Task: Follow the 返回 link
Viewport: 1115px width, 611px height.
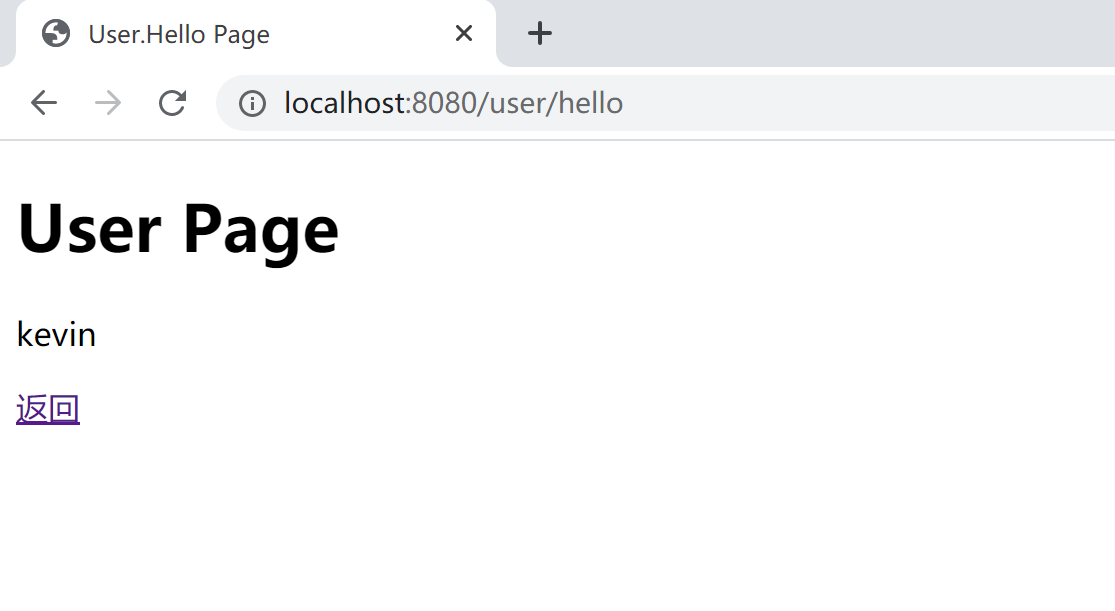Action: point(48,409)
